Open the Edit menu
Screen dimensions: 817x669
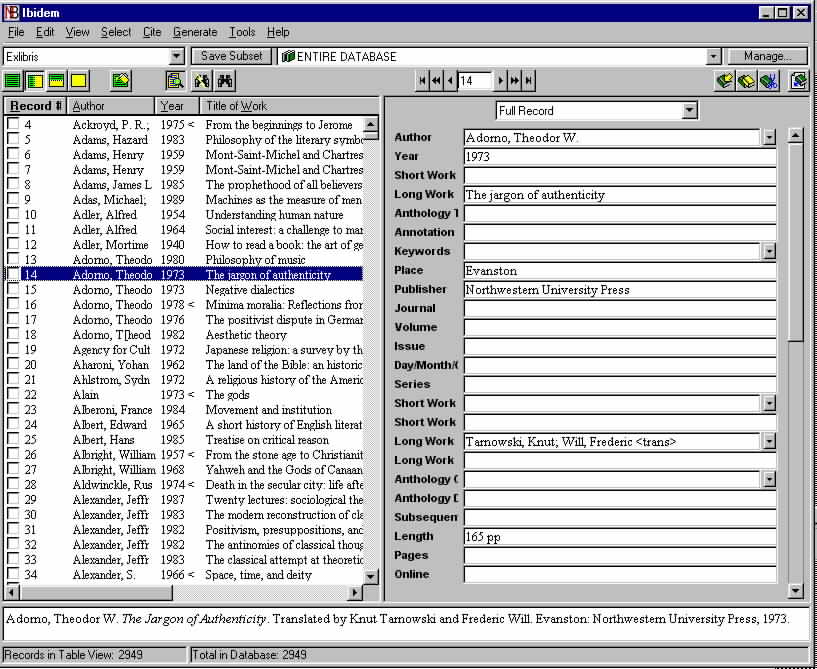45,32
